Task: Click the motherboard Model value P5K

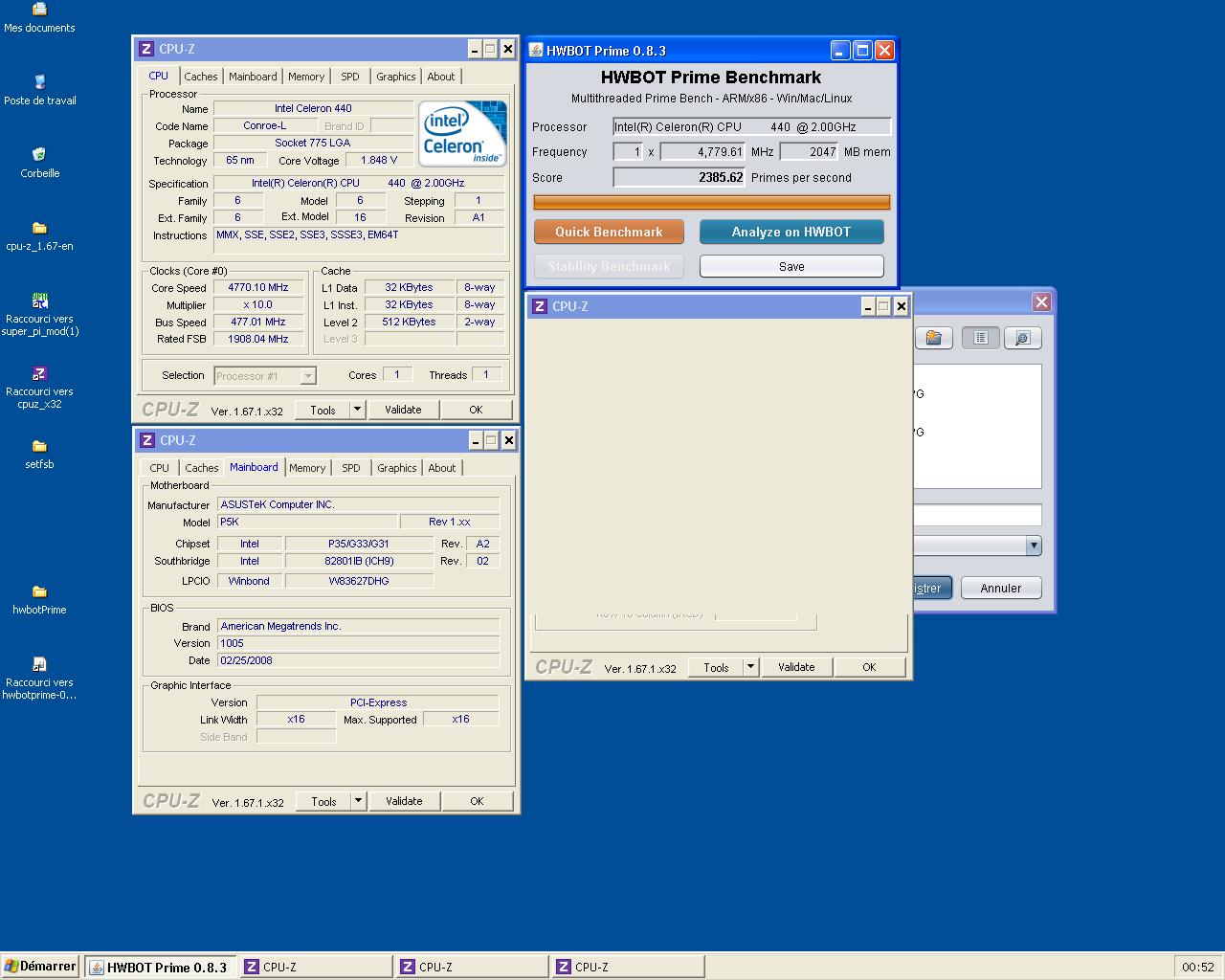Action: click(307, 522)
